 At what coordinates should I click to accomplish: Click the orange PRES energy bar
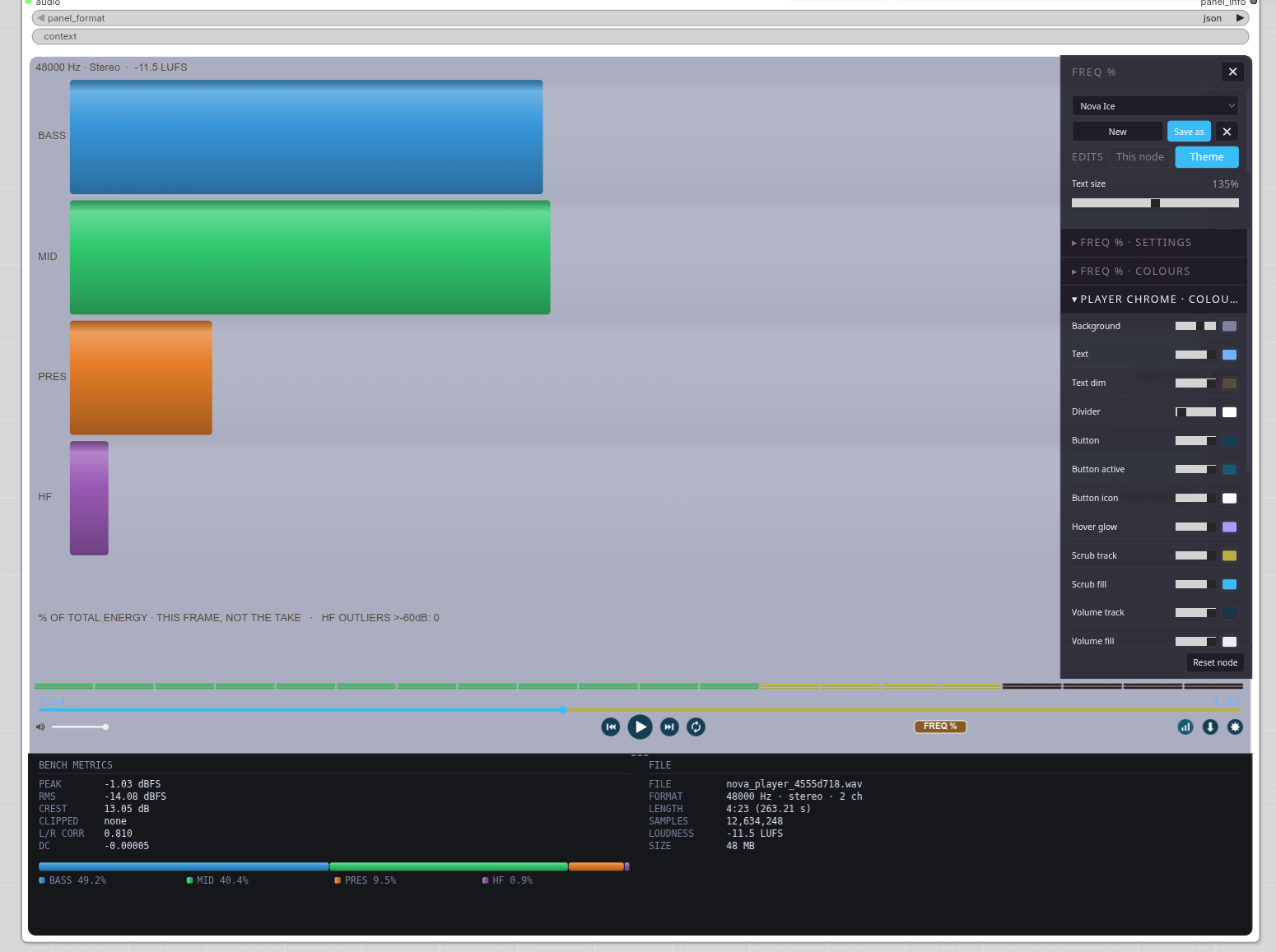click(141, 378)
